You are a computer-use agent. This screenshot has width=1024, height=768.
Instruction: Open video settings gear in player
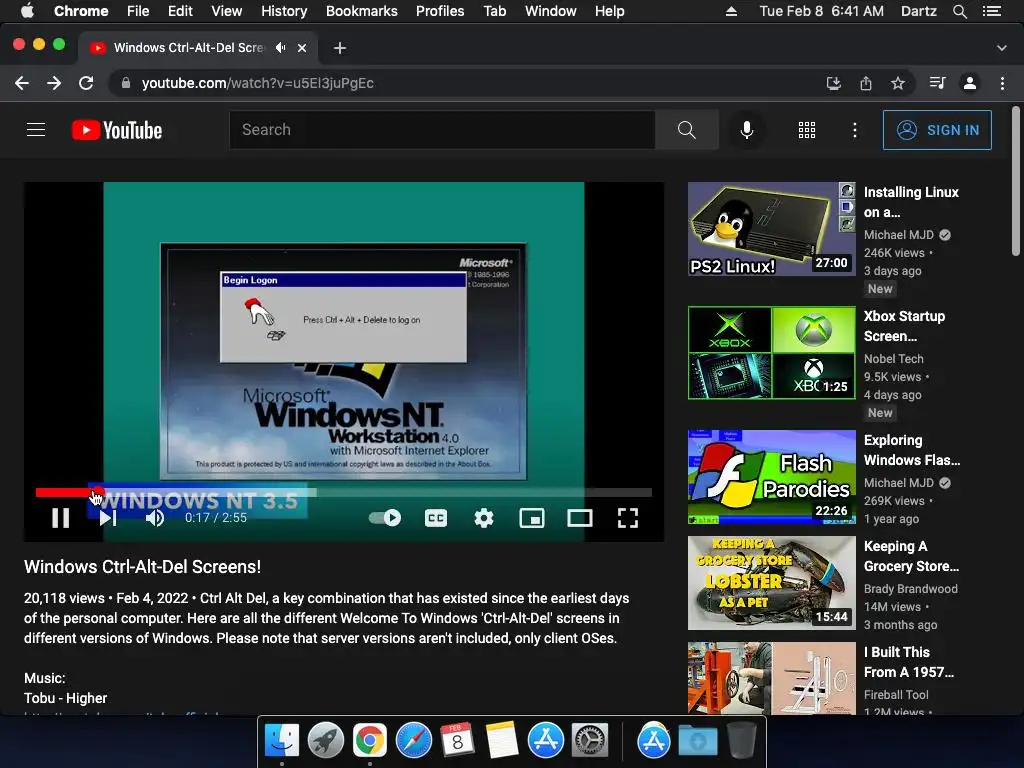(484, 518)
